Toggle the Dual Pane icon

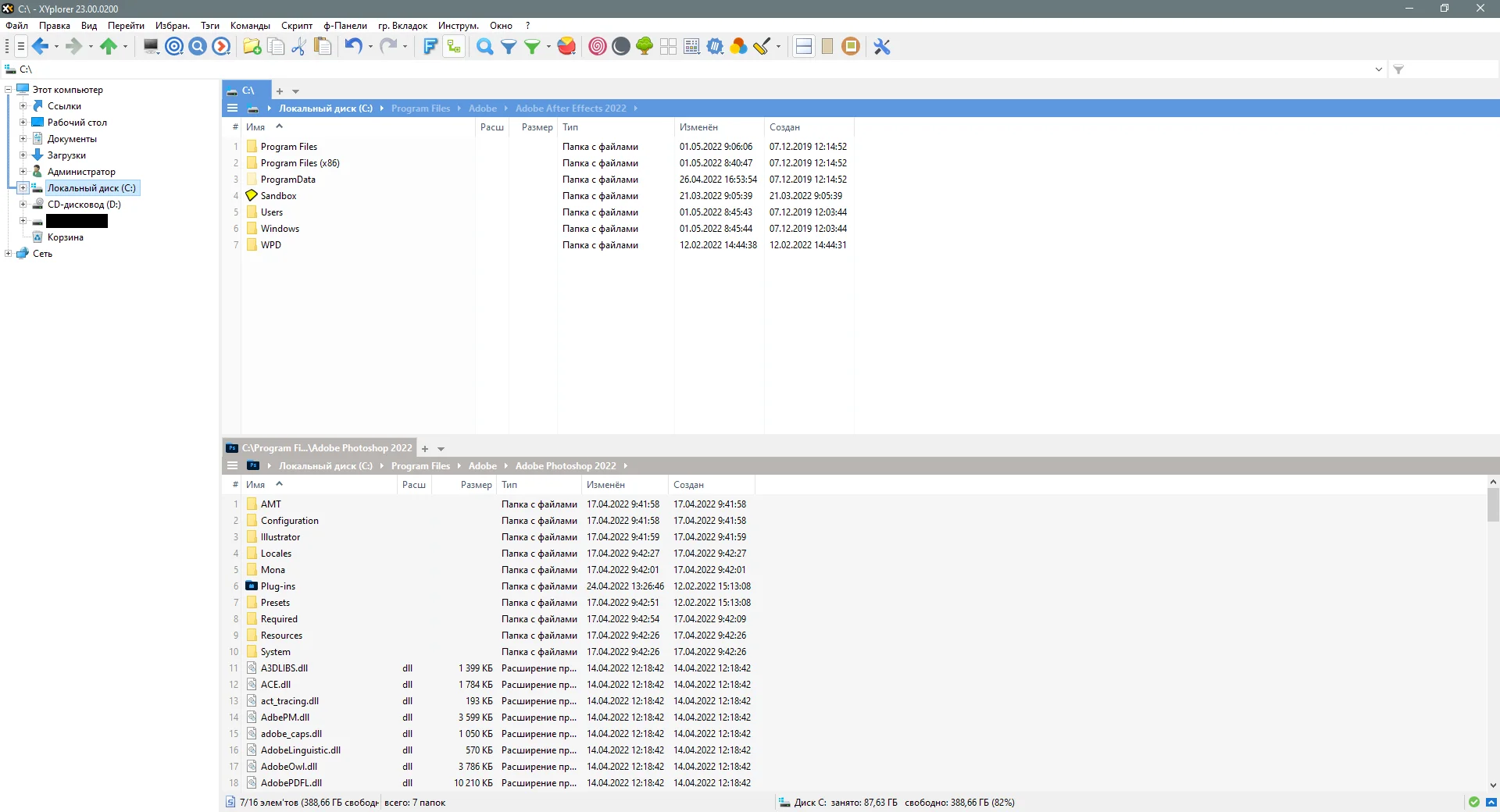803,47
